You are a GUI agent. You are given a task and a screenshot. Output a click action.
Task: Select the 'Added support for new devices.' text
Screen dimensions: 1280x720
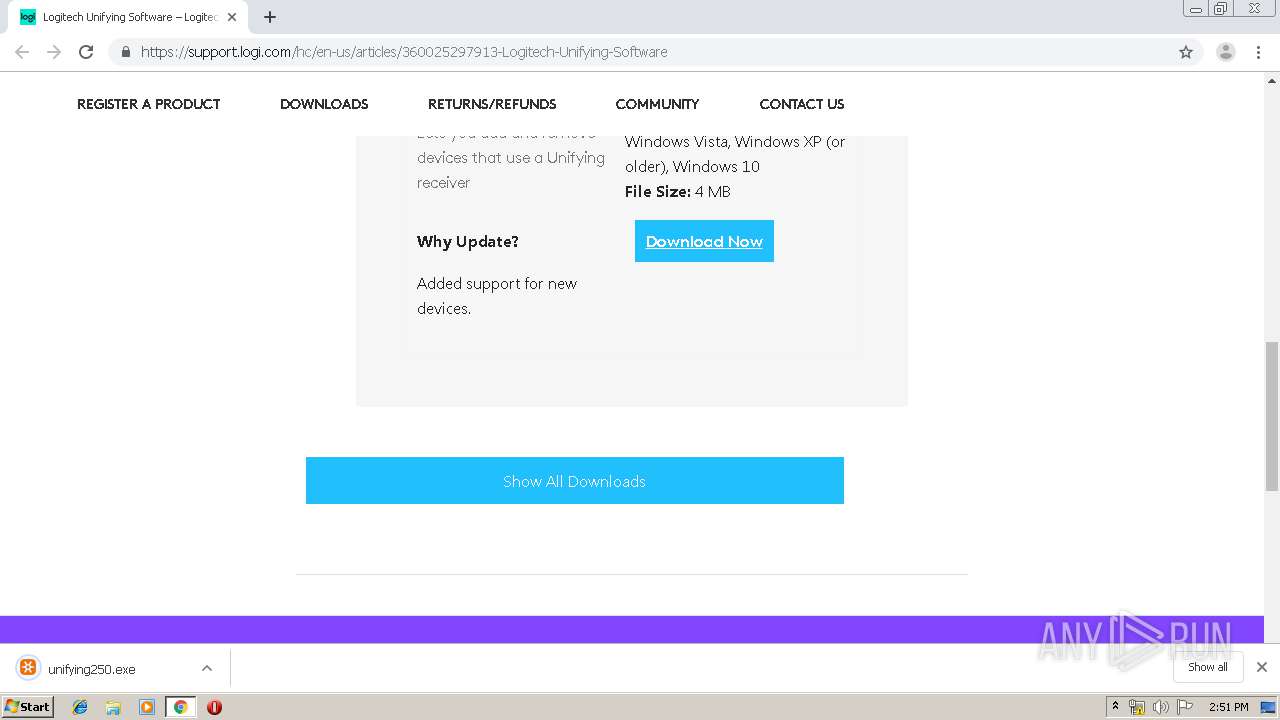(497, 296)
